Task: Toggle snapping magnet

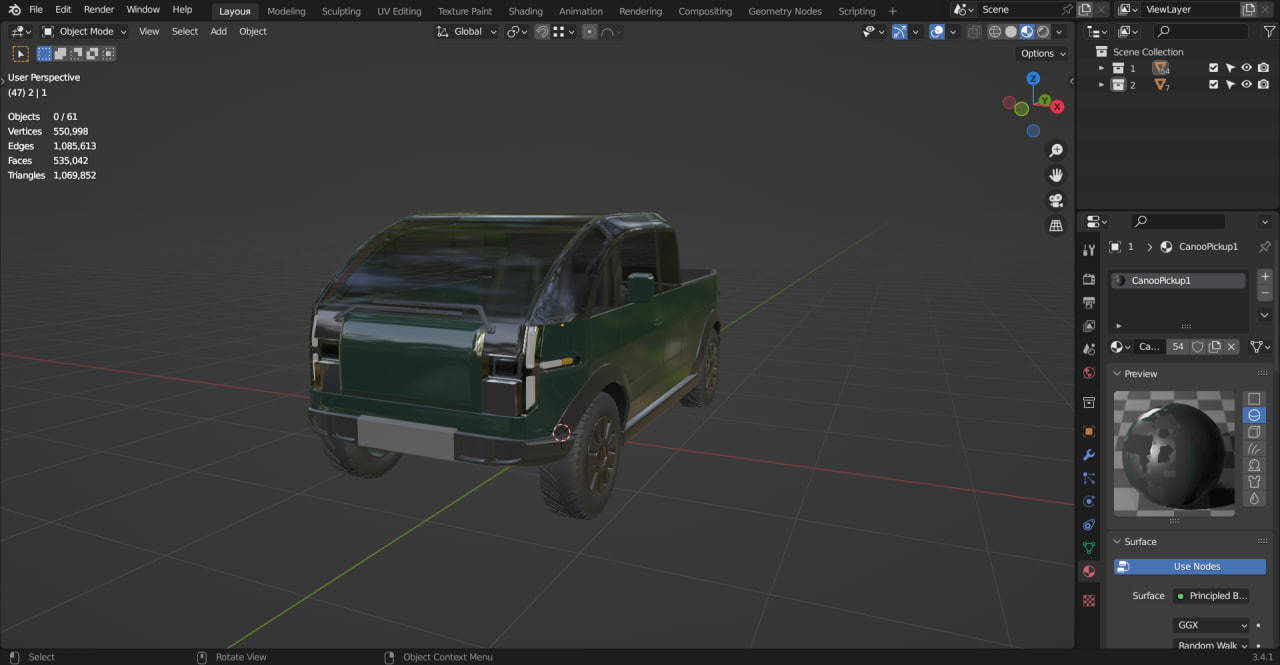Action: tap(542, 31)
